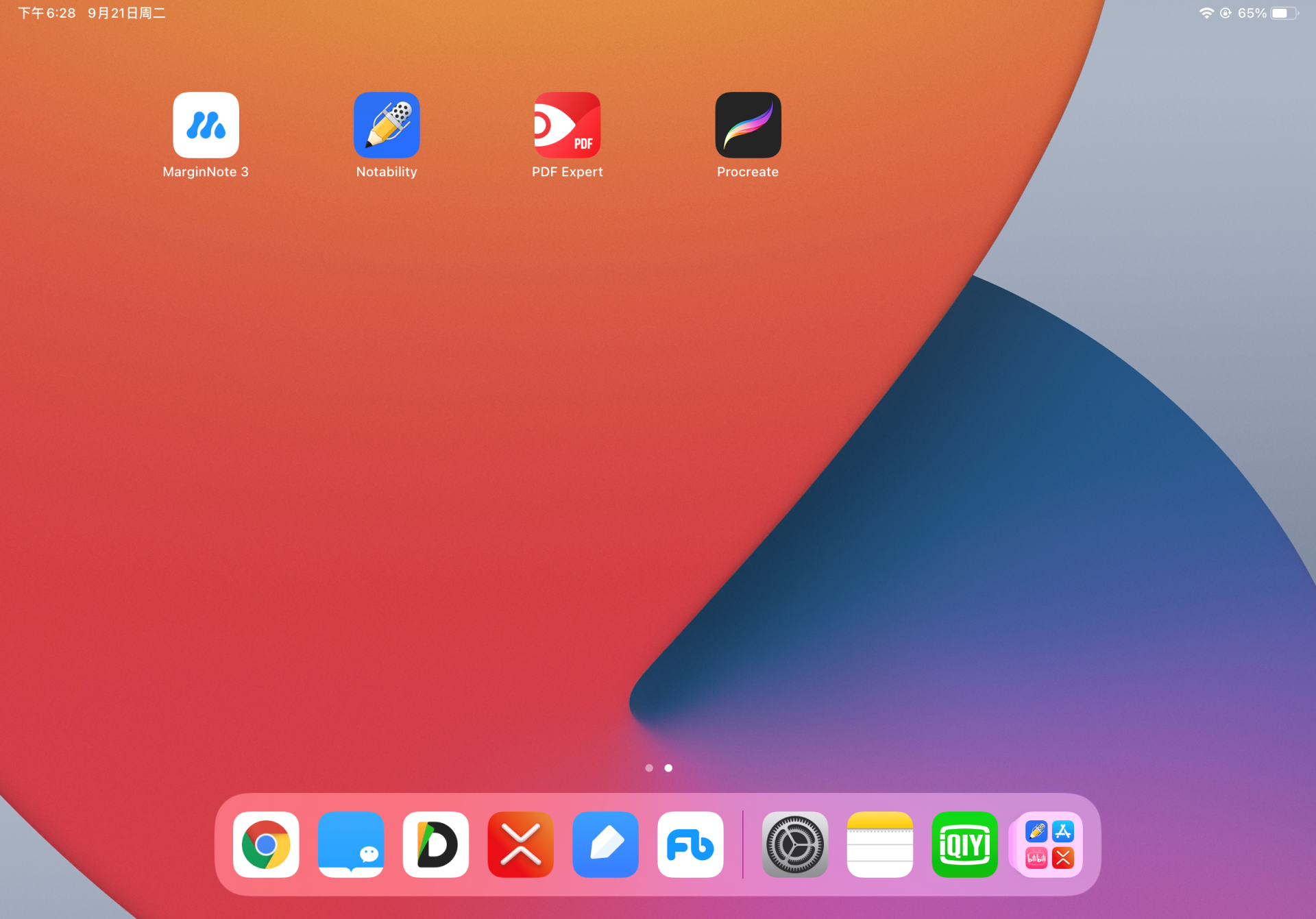Tap the battery indicator showing 65%
This screenshot has height=919, width=1316.
tap(1282, 12)
